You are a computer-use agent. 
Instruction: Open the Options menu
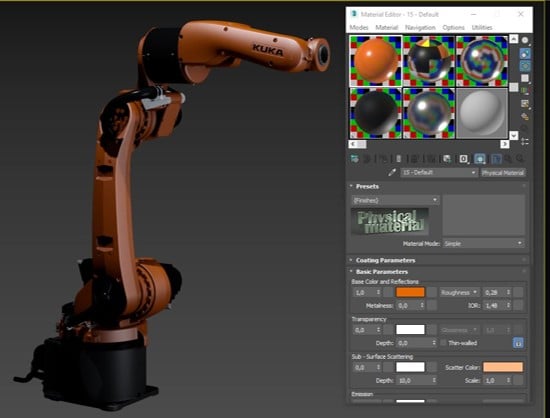coord(453,27)
